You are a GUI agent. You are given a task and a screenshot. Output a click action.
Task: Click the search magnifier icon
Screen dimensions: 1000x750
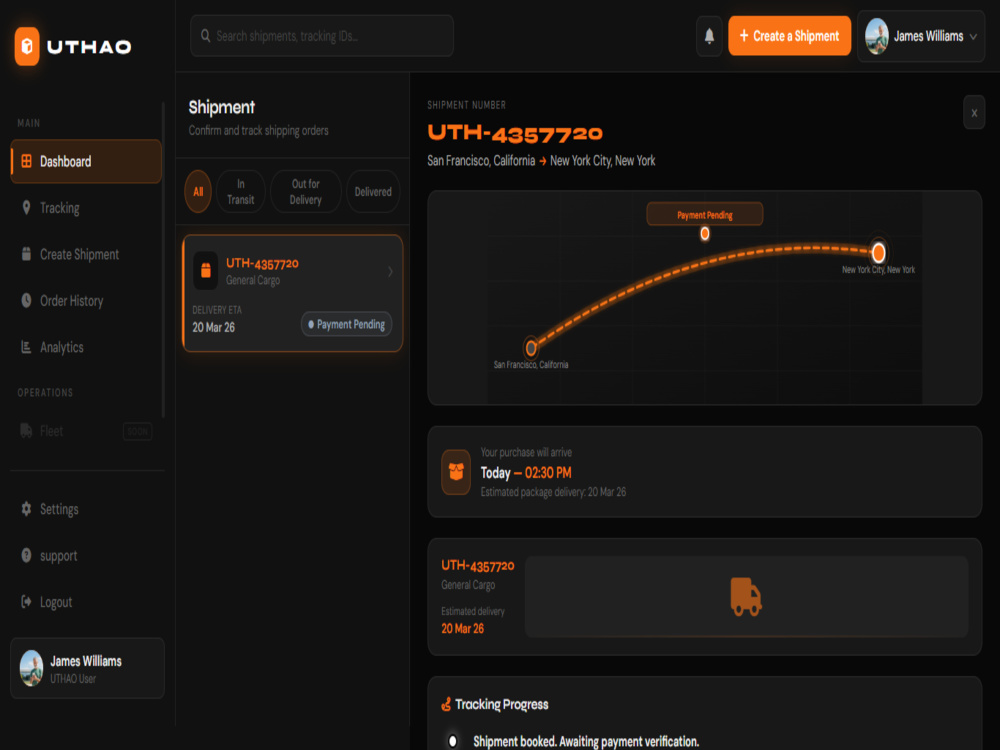205,36
